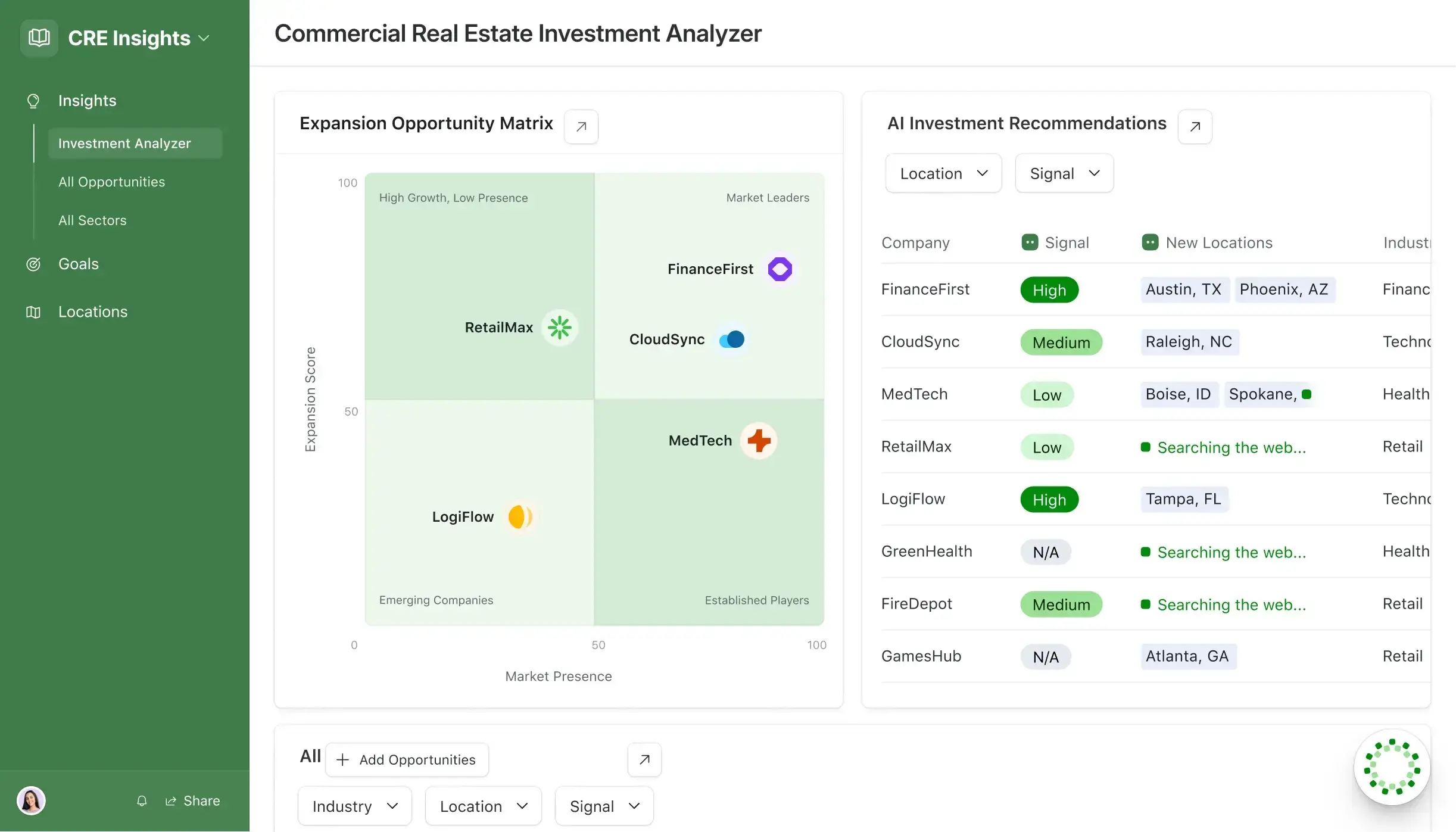The image size is (1456, 832).
Task: Click the Share button
Action: click(x=193, y=801)
